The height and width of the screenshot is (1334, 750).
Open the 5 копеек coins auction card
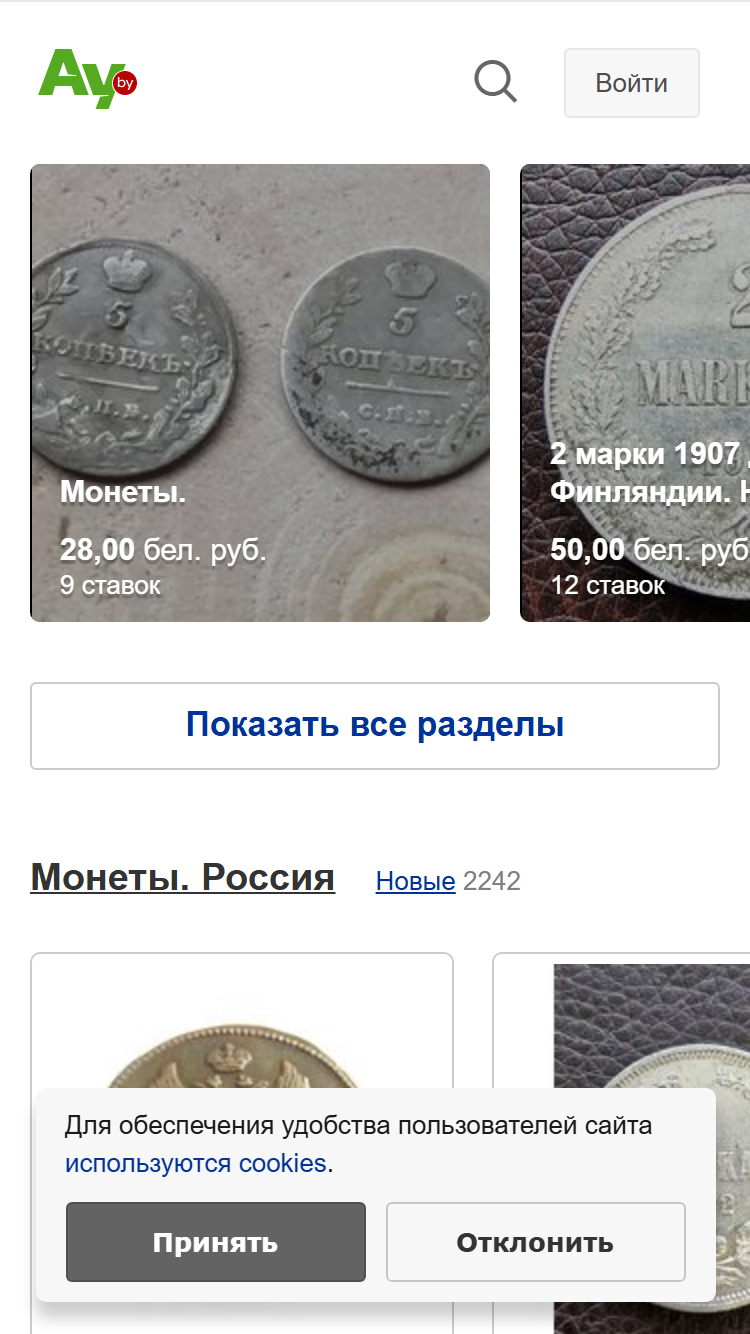(x=260, y=392)
